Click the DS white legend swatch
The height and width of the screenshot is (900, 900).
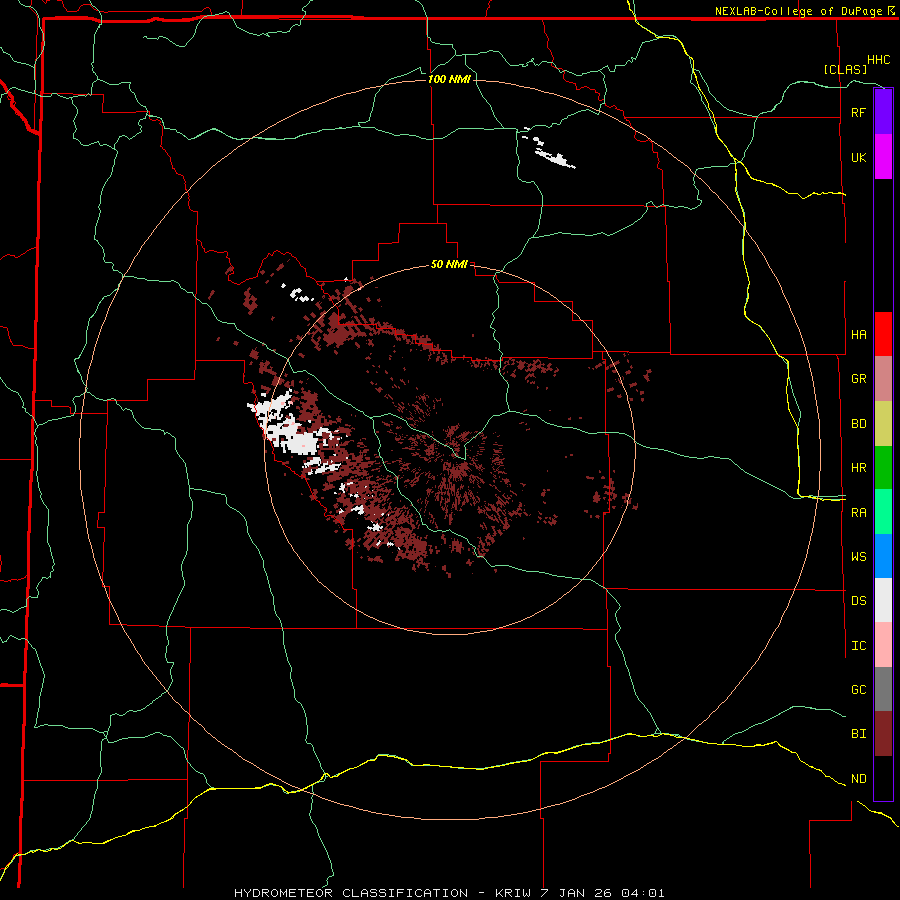(883, 600)
